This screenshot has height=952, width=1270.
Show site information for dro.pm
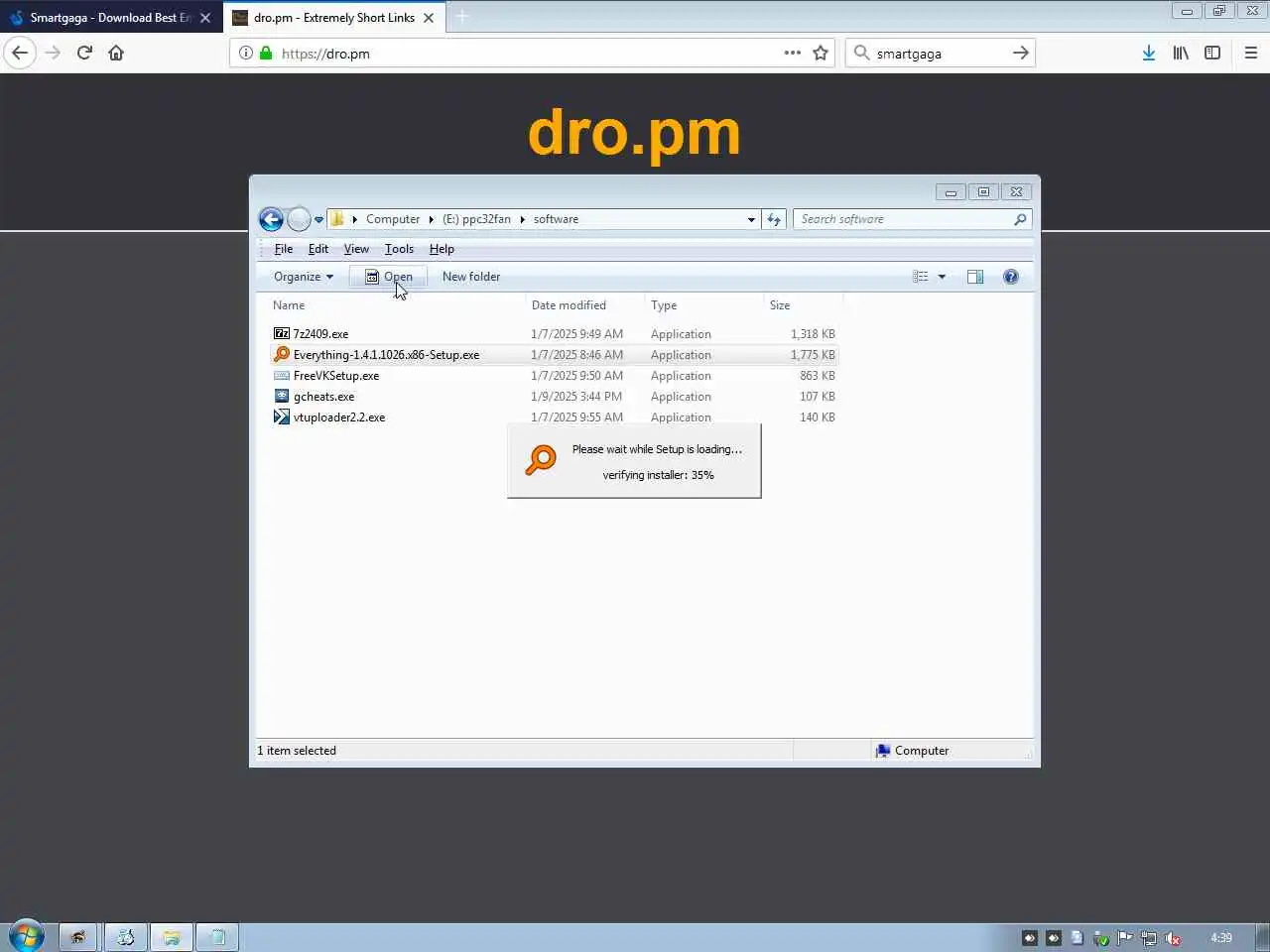(246, 54)
